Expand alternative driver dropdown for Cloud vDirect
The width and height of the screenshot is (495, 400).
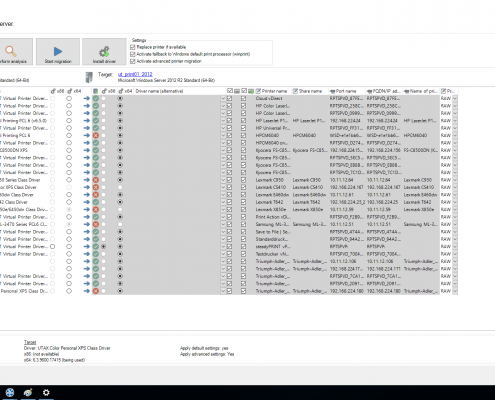223,98
